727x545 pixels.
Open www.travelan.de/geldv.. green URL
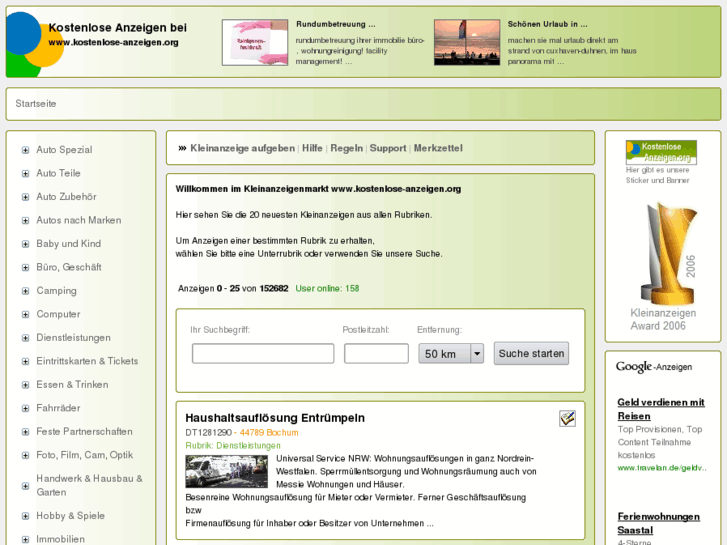pyautogui.click(x=662, y=468)
